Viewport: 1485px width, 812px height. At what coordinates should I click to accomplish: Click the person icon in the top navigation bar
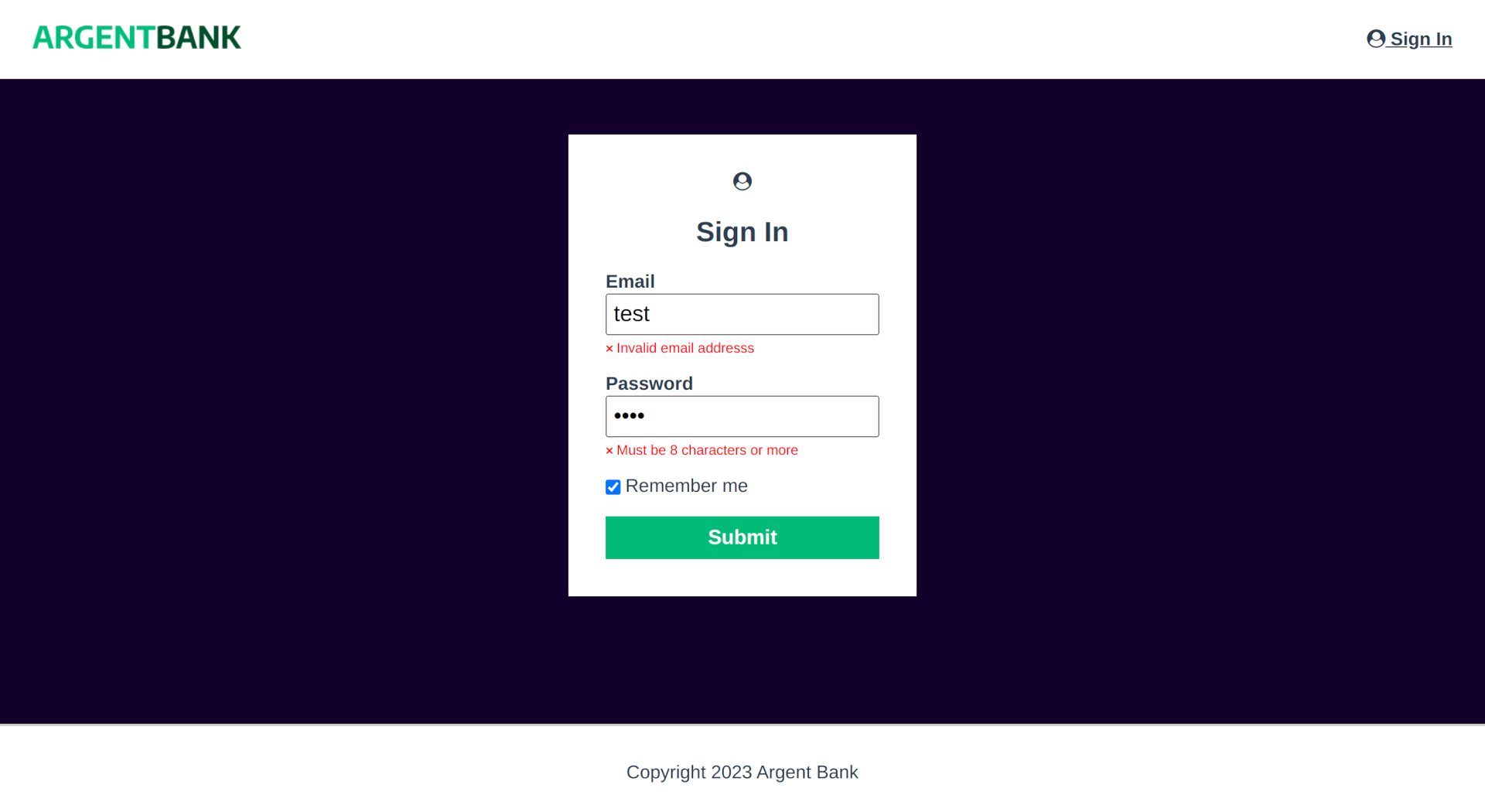point(1375,38)
